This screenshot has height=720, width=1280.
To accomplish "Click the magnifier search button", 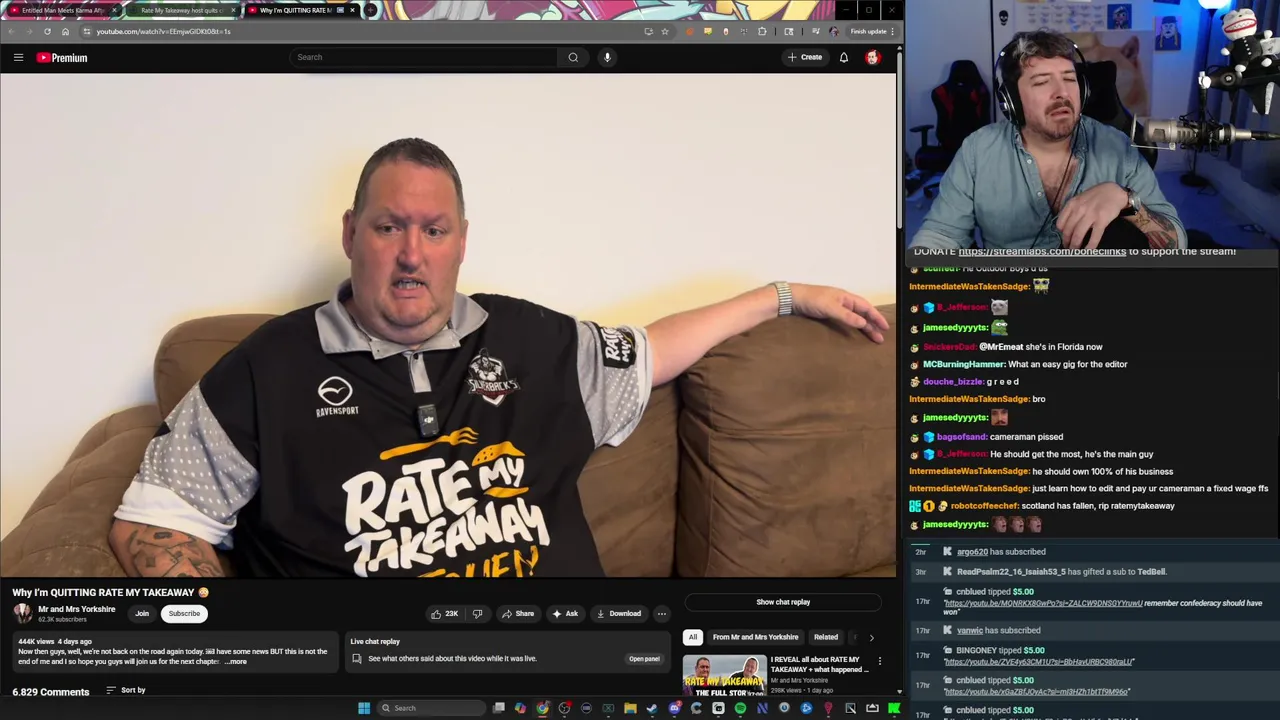I will [573, 57].
